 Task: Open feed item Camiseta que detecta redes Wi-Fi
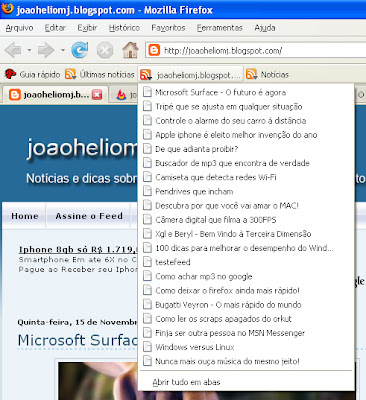pyautogui.click(x=245, y=177)
